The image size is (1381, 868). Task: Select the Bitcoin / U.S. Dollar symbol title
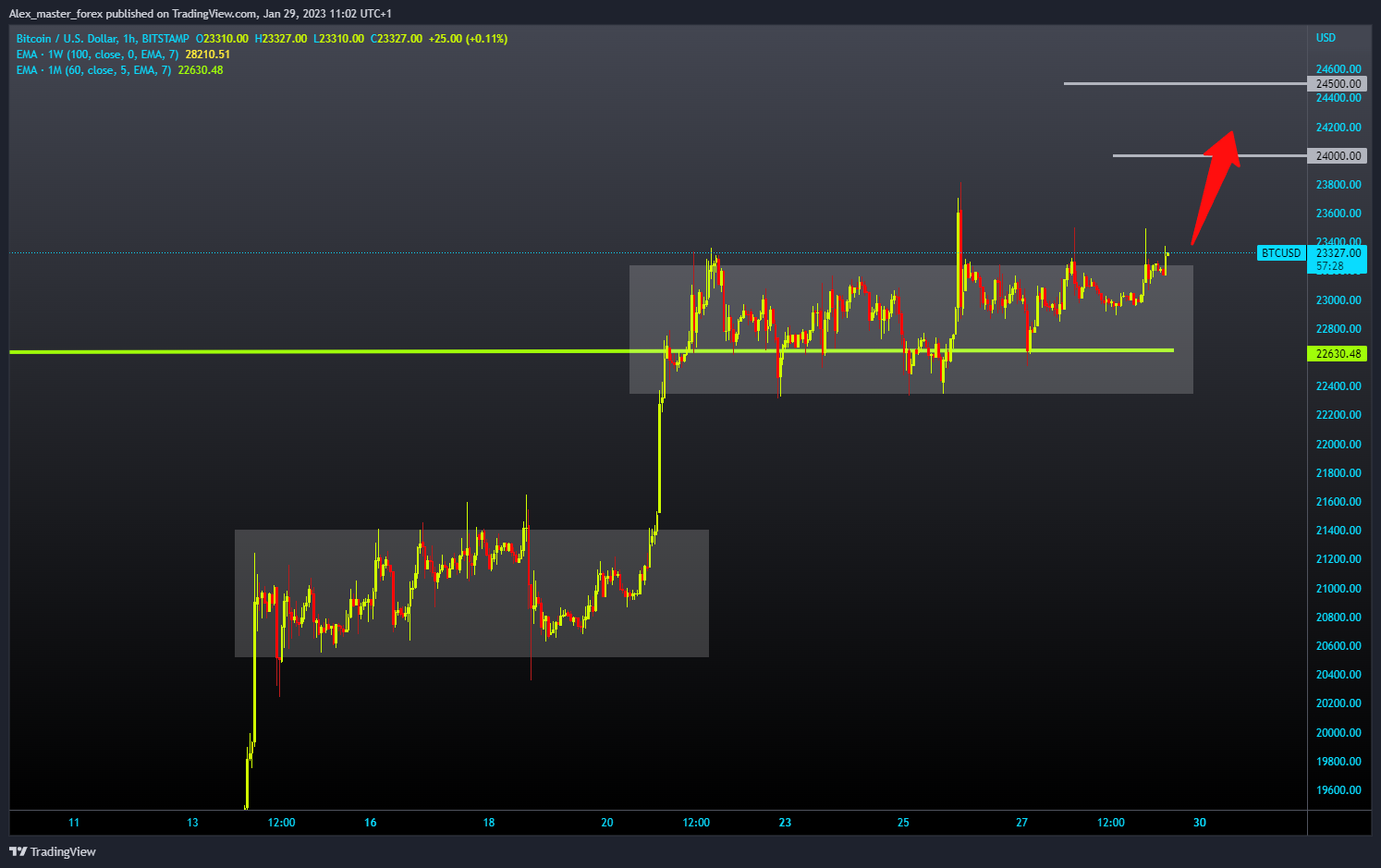(x=103, y=39)
